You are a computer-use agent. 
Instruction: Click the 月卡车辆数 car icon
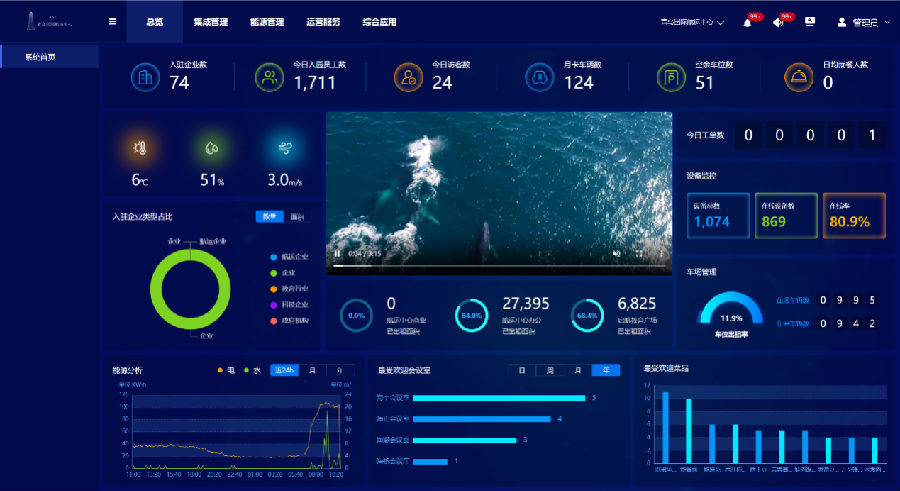(x=539, y=76)
